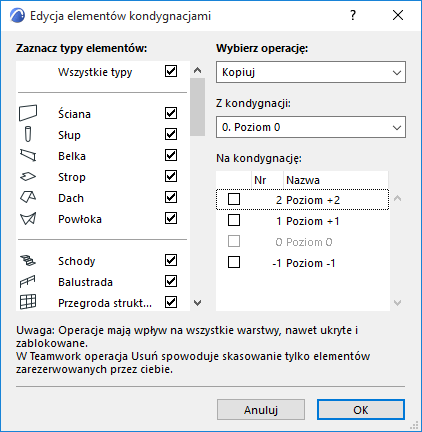Viewport: 422px width, 432px height.
Task: Select the 'Poziom -1' row text
Action: point(311,263)
